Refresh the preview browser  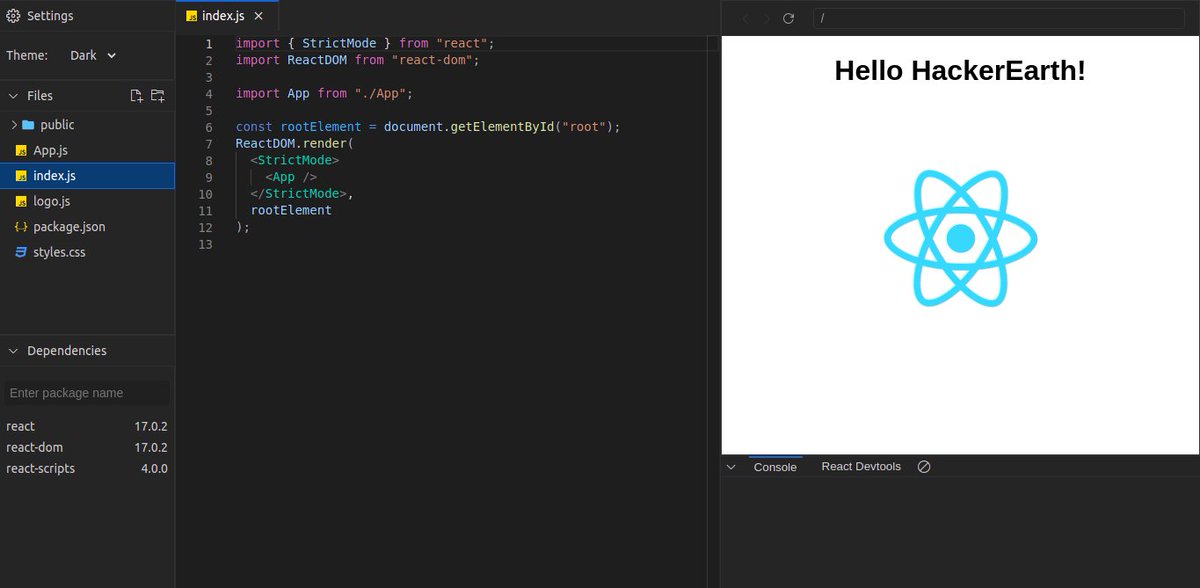click(x=788, y=18)
